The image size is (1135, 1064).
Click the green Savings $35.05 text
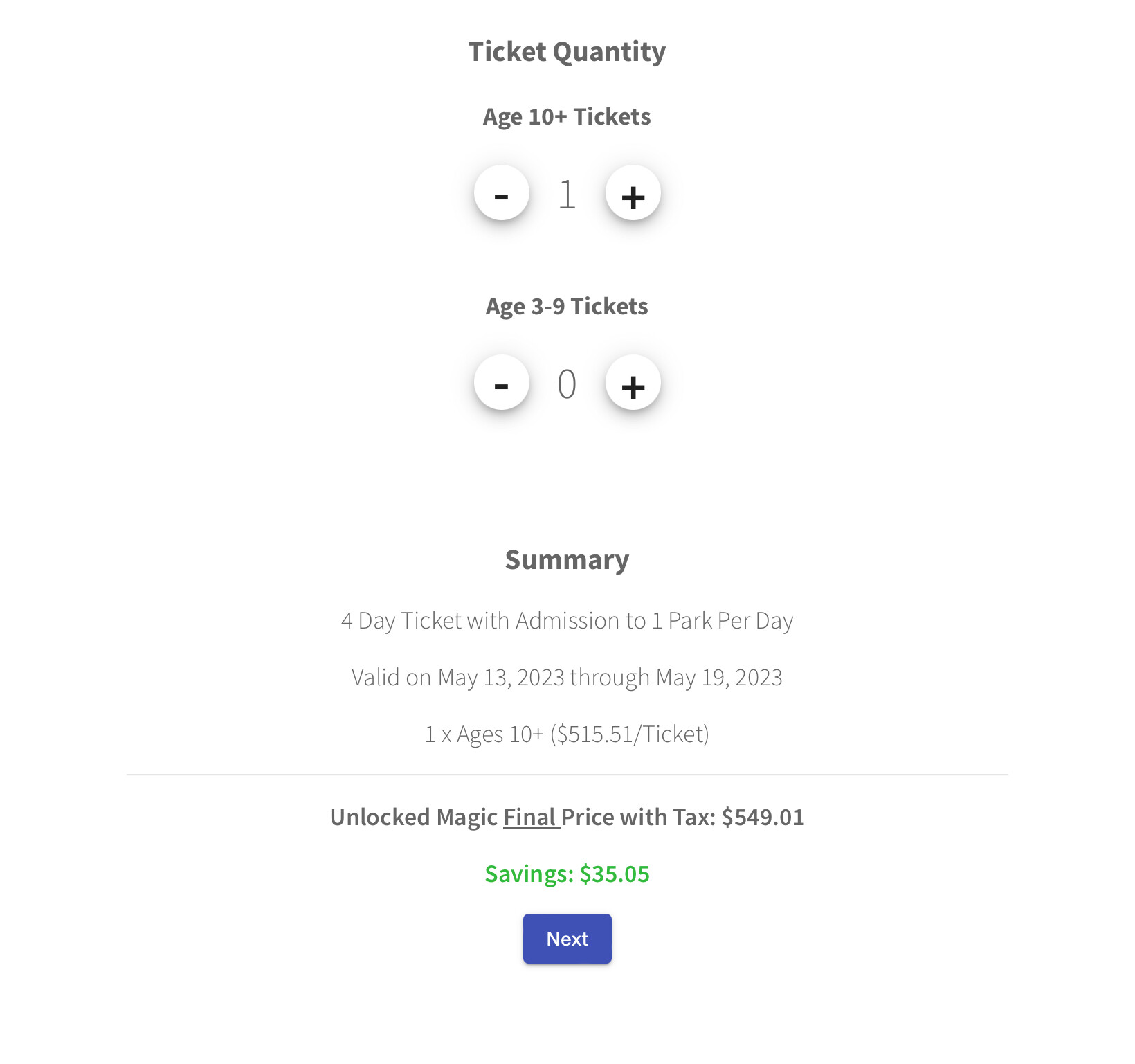pyautogui.click(x=567, y=874)
